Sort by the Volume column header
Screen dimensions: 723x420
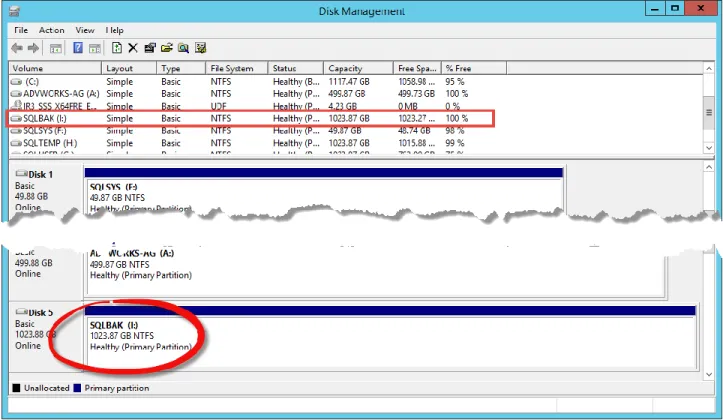pyautogui.click(x=55, y=68)
